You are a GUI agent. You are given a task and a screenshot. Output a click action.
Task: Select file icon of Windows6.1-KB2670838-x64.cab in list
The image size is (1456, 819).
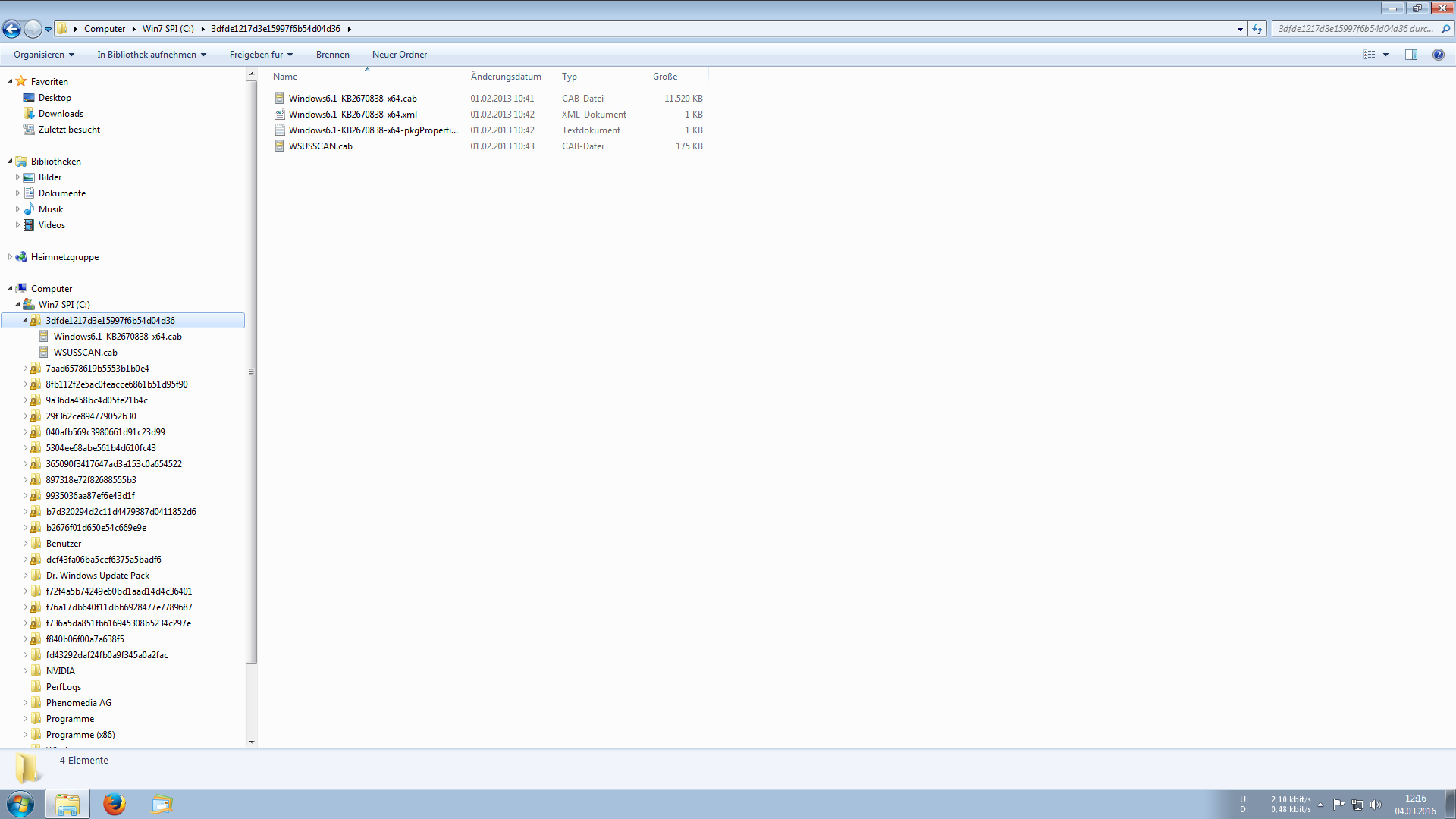point(279,99)
